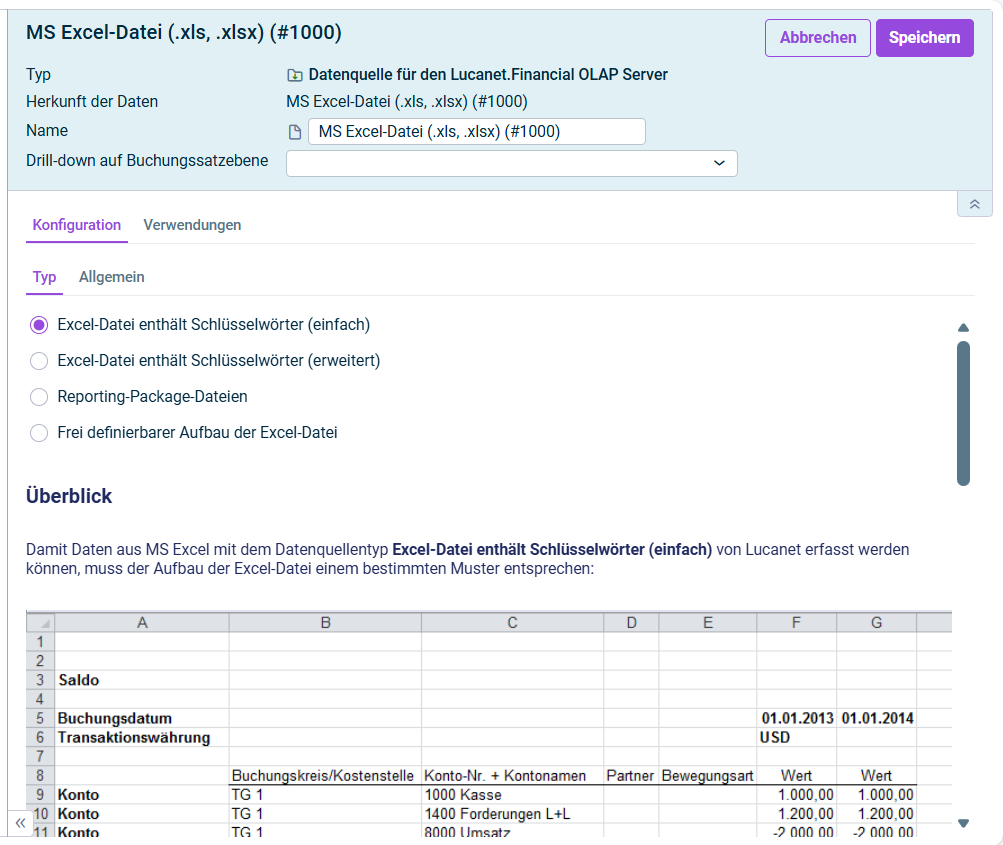Click the scroll-down arrow in content area
Image resolution: width=1003 pixels, height=845 pixels.
963,823
